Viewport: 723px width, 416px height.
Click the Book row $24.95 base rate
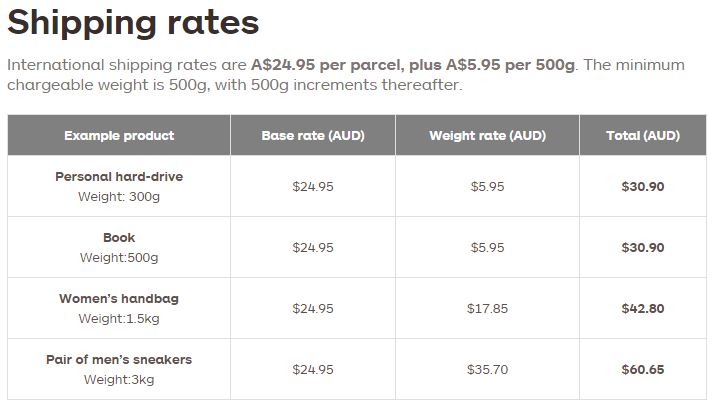(313, 247)
